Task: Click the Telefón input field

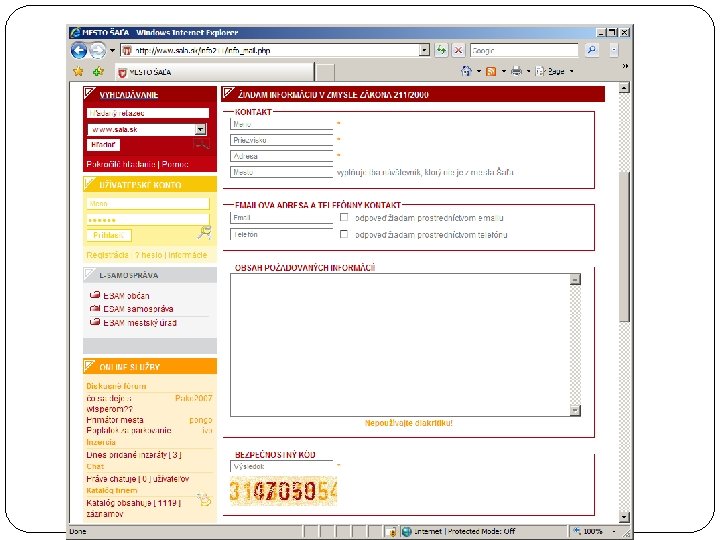Action: tap(281, 234)
